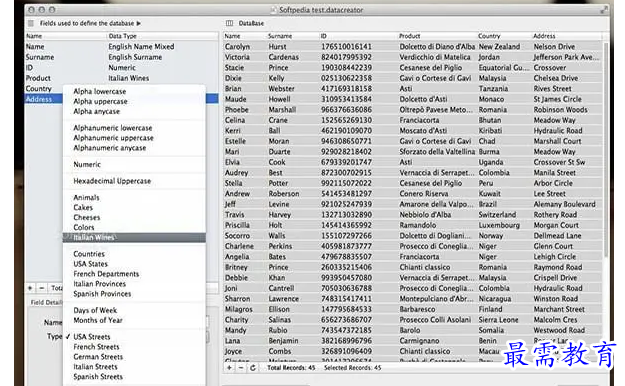625x386 pixels.
Task: Select Italian Provinces menu entry
Action: 100,284
